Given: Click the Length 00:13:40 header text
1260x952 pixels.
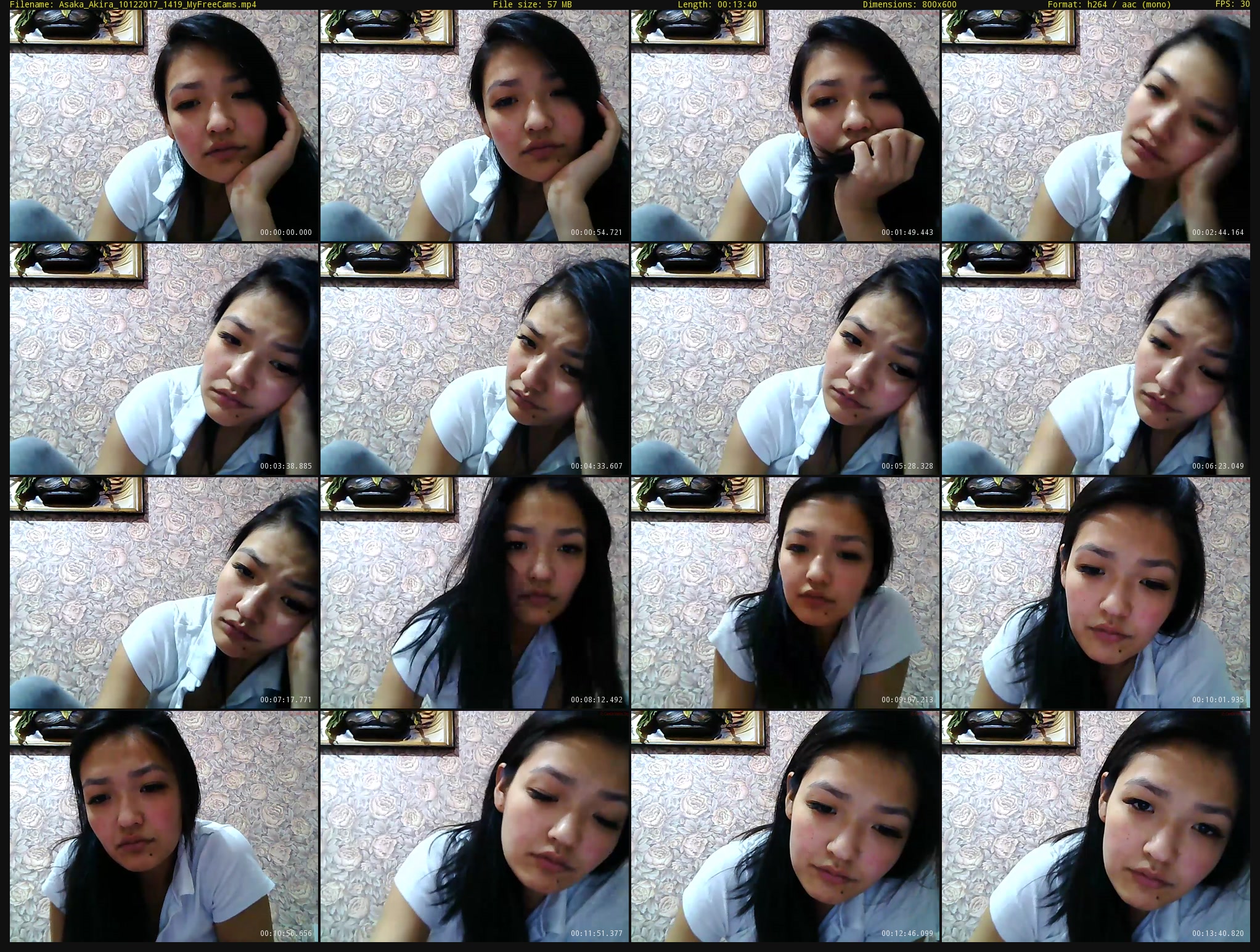Looking at the screenshot, I should coord(717,4).
